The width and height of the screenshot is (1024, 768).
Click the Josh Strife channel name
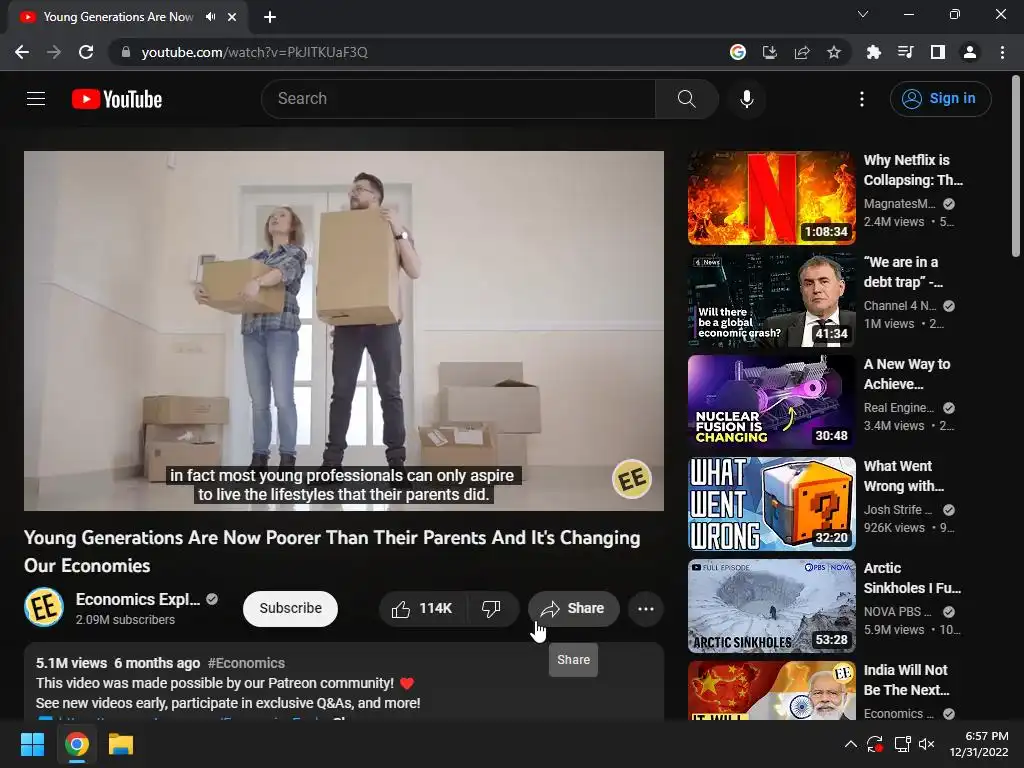pyautogui.click(x=898, y=509)
